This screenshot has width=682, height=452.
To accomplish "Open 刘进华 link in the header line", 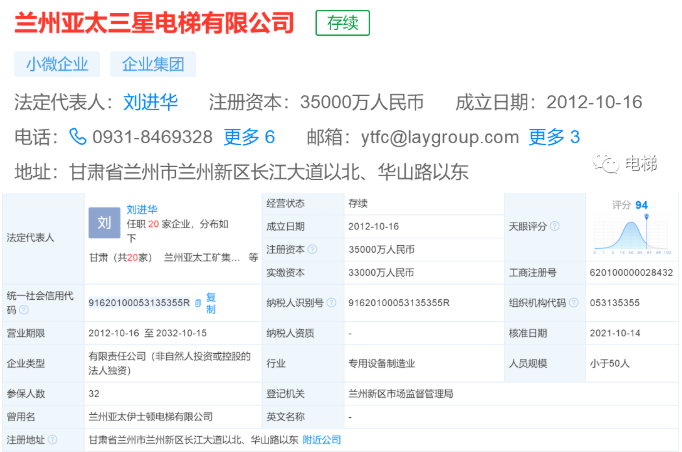I will coord(150,102).
